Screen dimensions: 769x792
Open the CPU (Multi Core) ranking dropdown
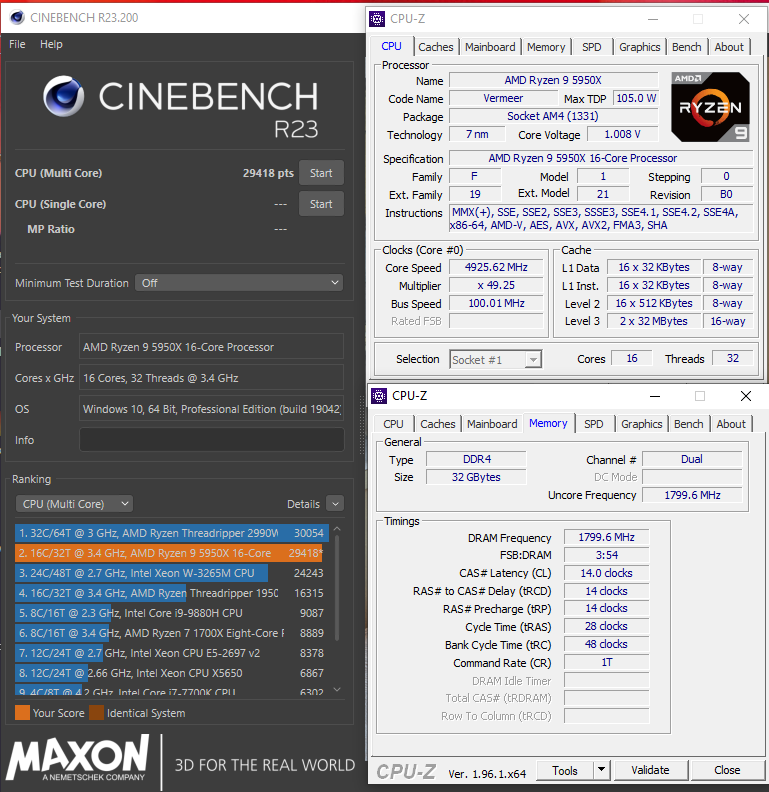pos(75,504)
